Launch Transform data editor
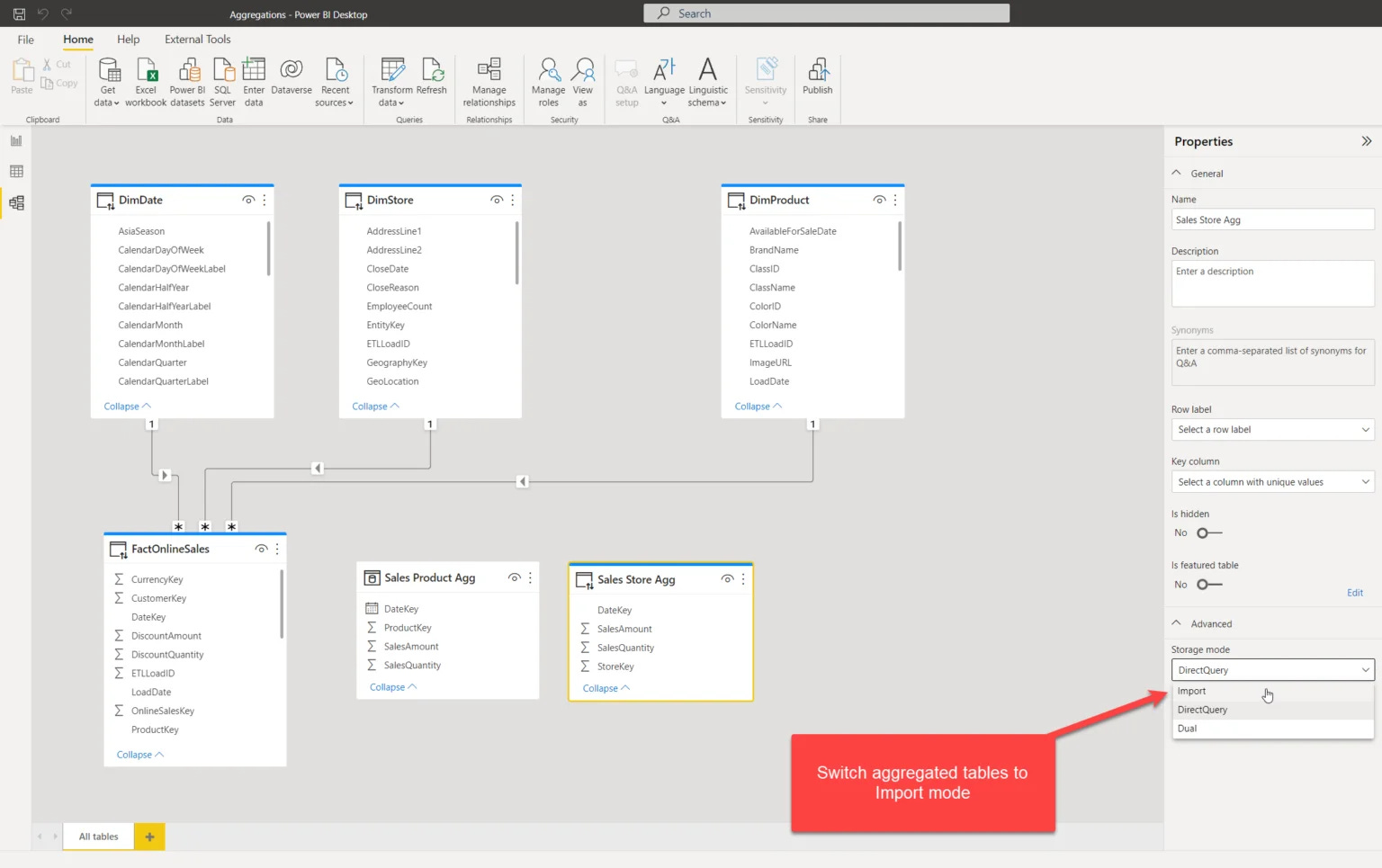Image resolution: width=1382 pixels, height=868 pixels. pos(392,82)
